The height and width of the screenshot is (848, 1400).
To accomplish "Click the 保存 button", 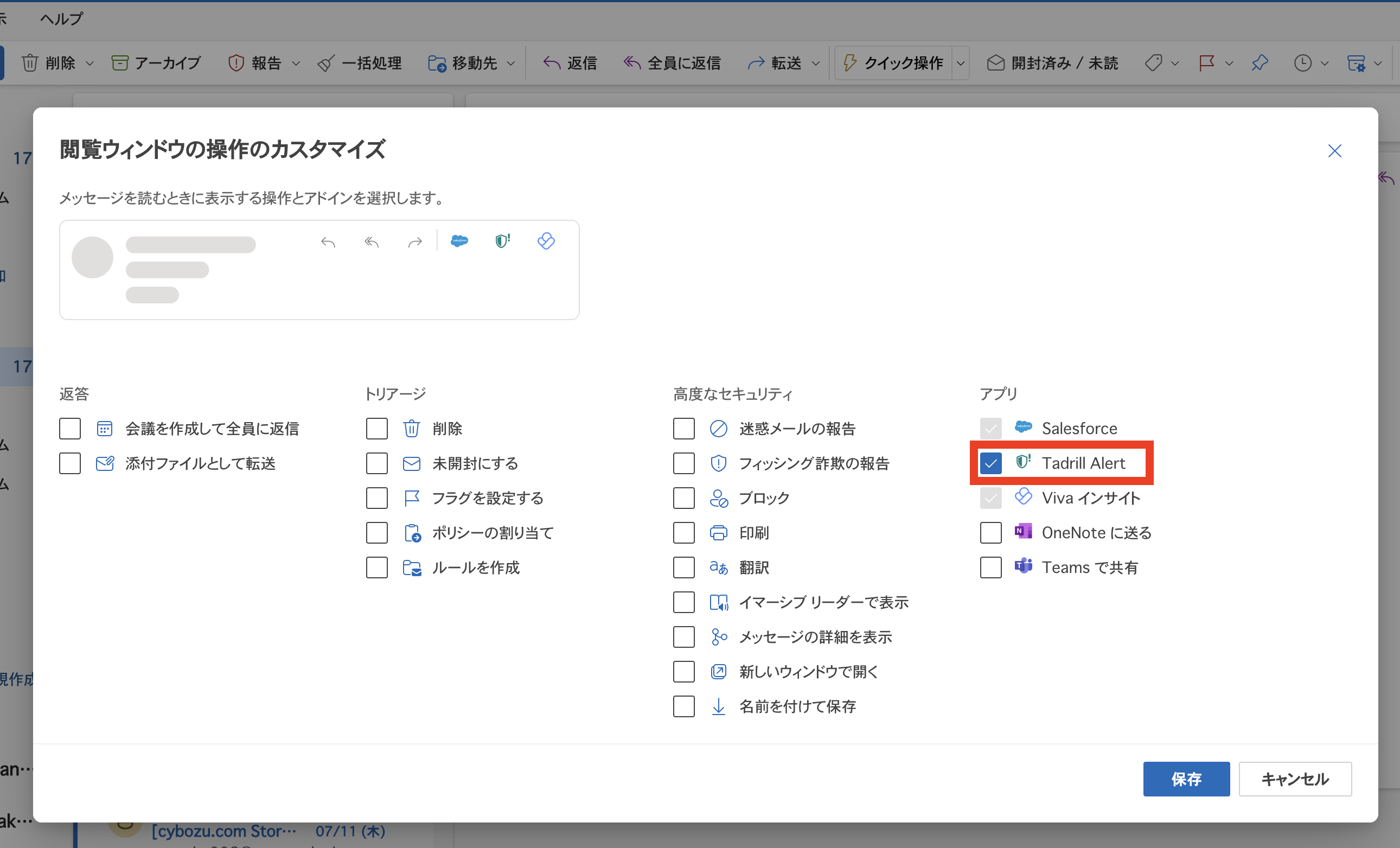I will click(x=1186, y=779).
